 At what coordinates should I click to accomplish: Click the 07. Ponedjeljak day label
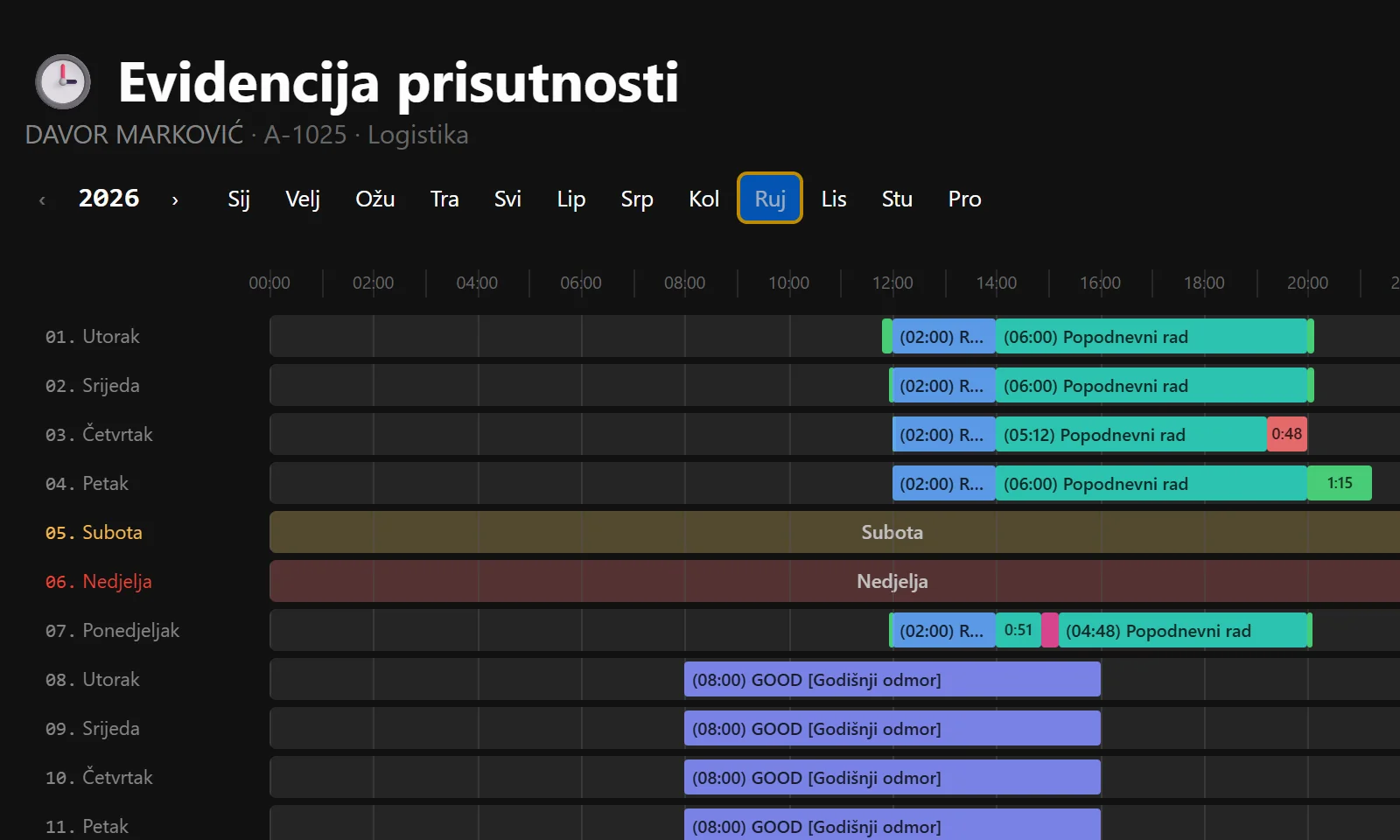(x=112, y=630)
